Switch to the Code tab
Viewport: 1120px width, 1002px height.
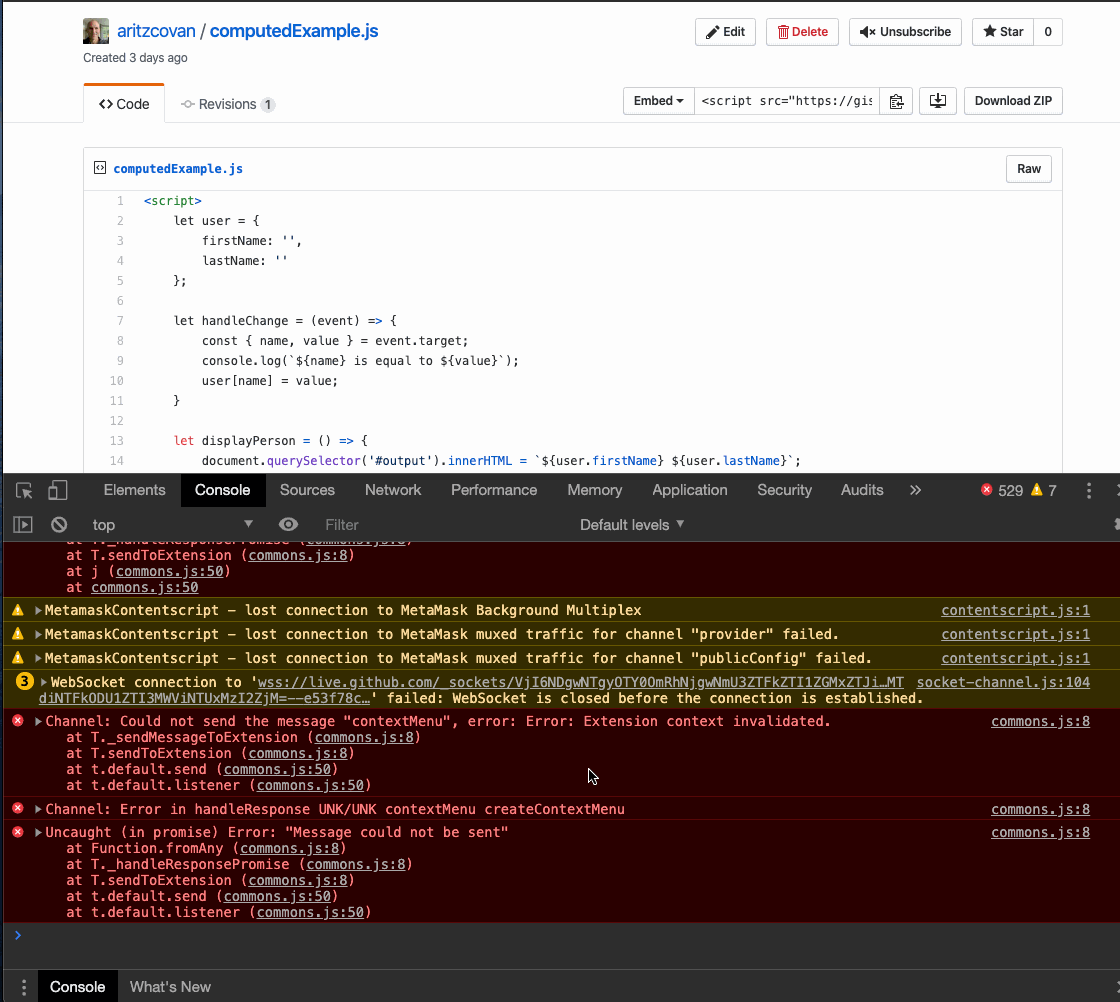[124, 104]
